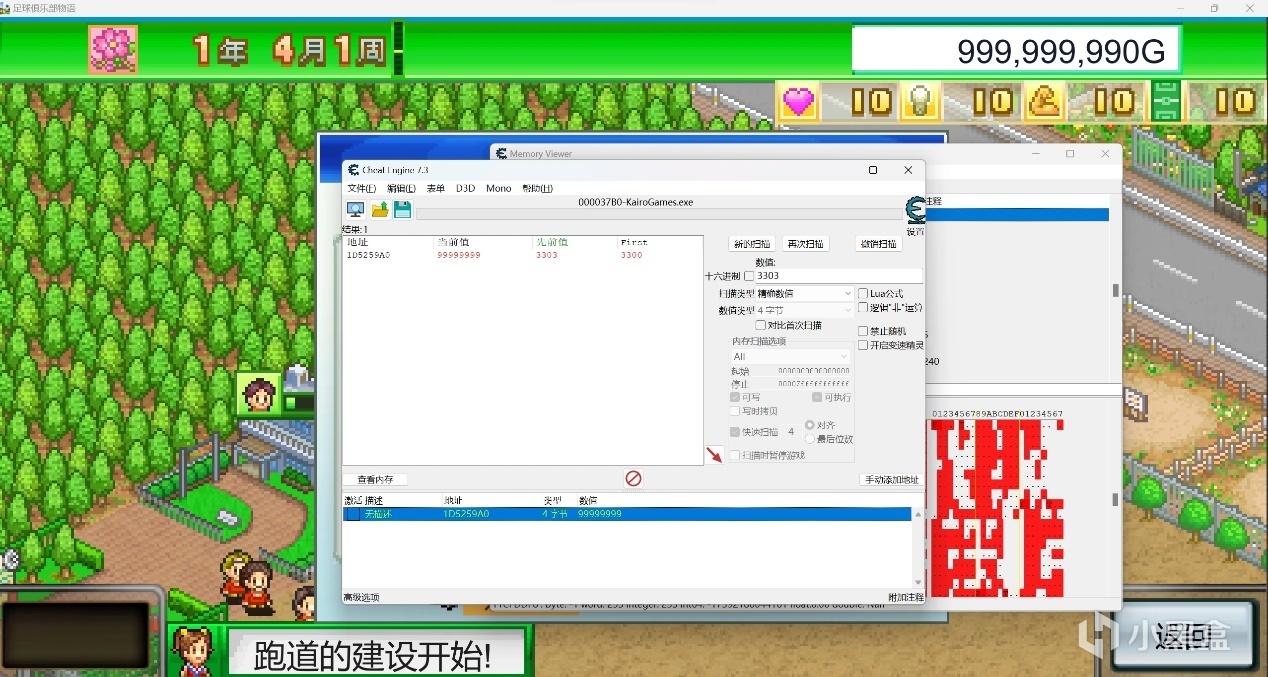Toggle 可写 checkbox
This screenshot has height=677, width=1268.
[x=735, y=397]
